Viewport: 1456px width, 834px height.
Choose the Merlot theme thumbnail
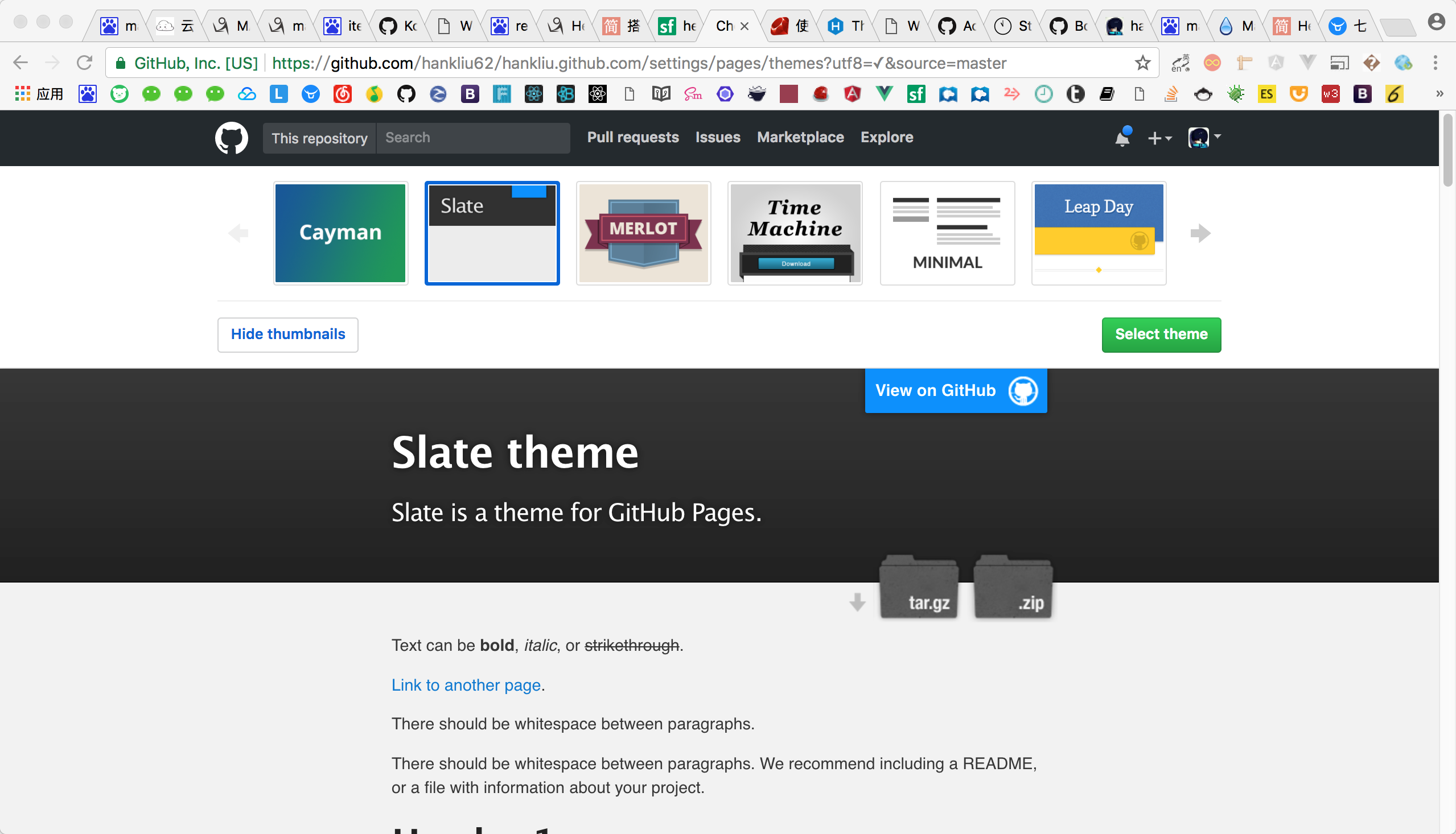point(644,233)
